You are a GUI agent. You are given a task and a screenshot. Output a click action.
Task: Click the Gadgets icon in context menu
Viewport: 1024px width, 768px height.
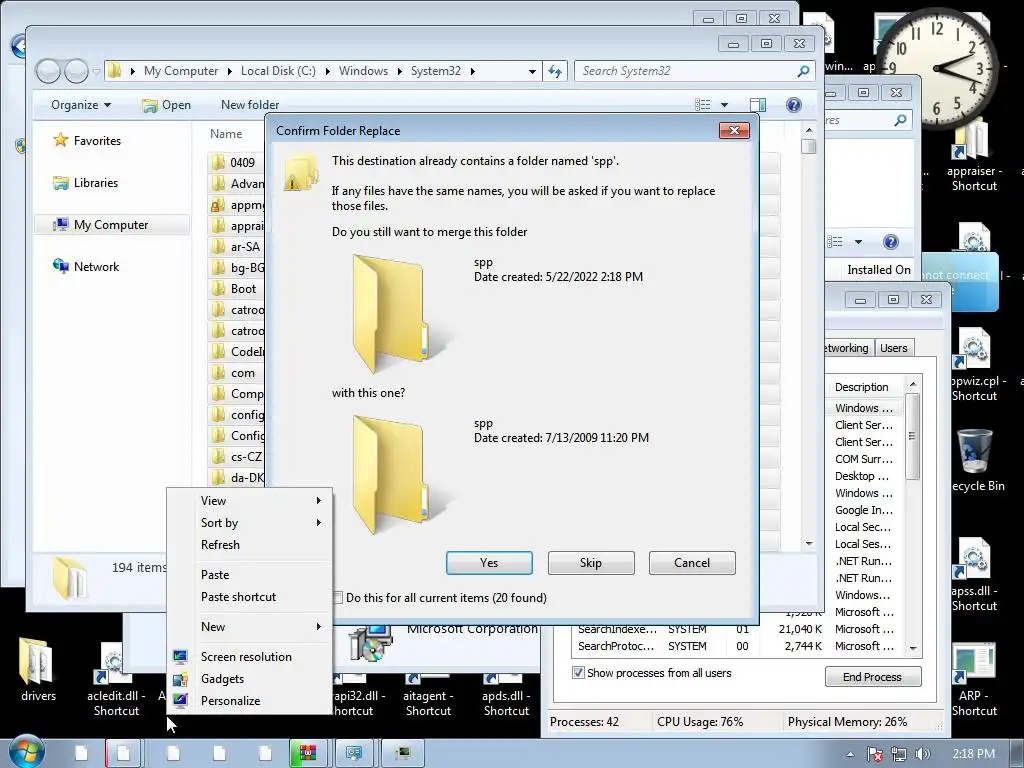click(180, 679)
